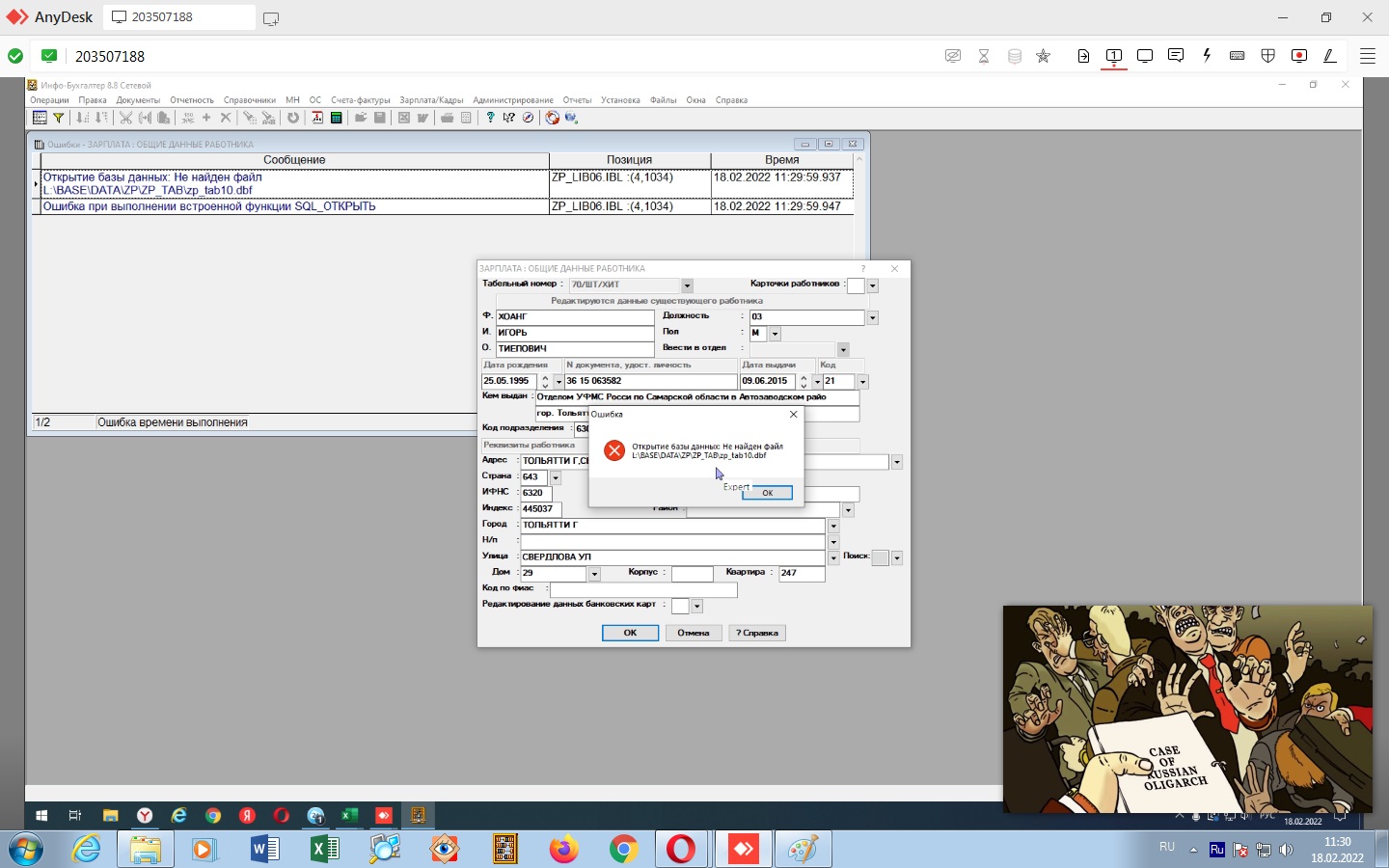Click AnyDesk permissions shield icon
Screen dimensions: 1389x868
point(1268,56)
